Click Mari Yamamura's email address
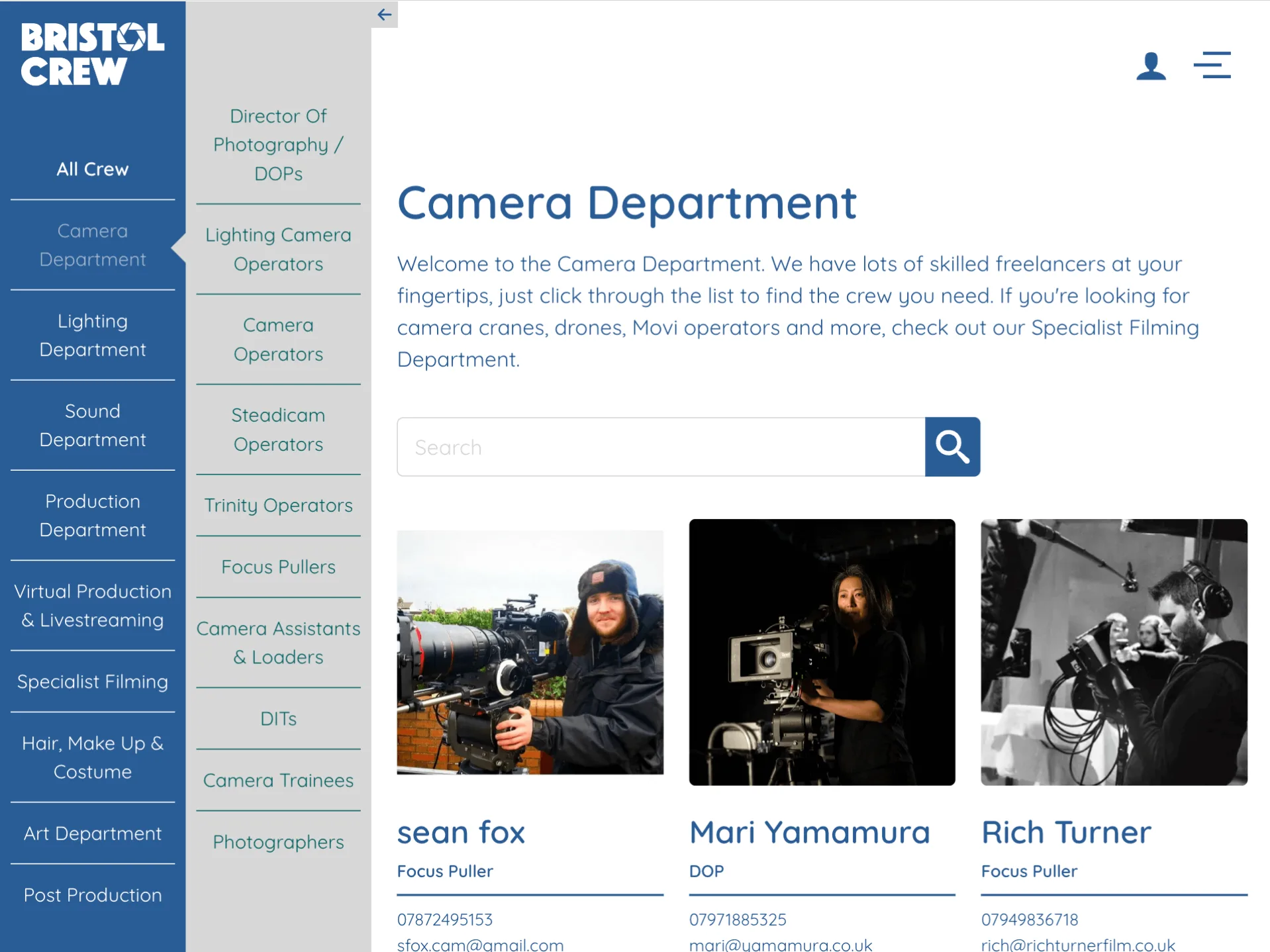This screenshot has width=1270, height=952. (x=780, y=945)
